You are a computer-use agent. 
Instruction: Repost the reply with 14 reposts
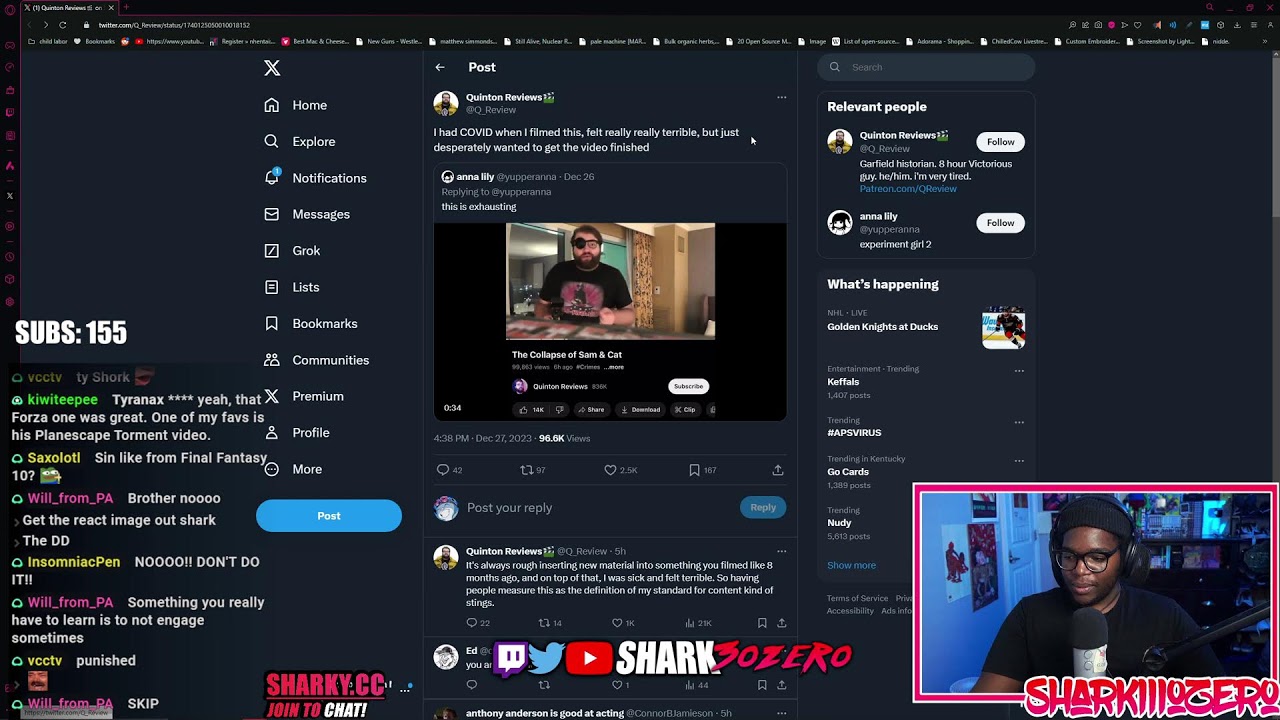pos(545,623)
